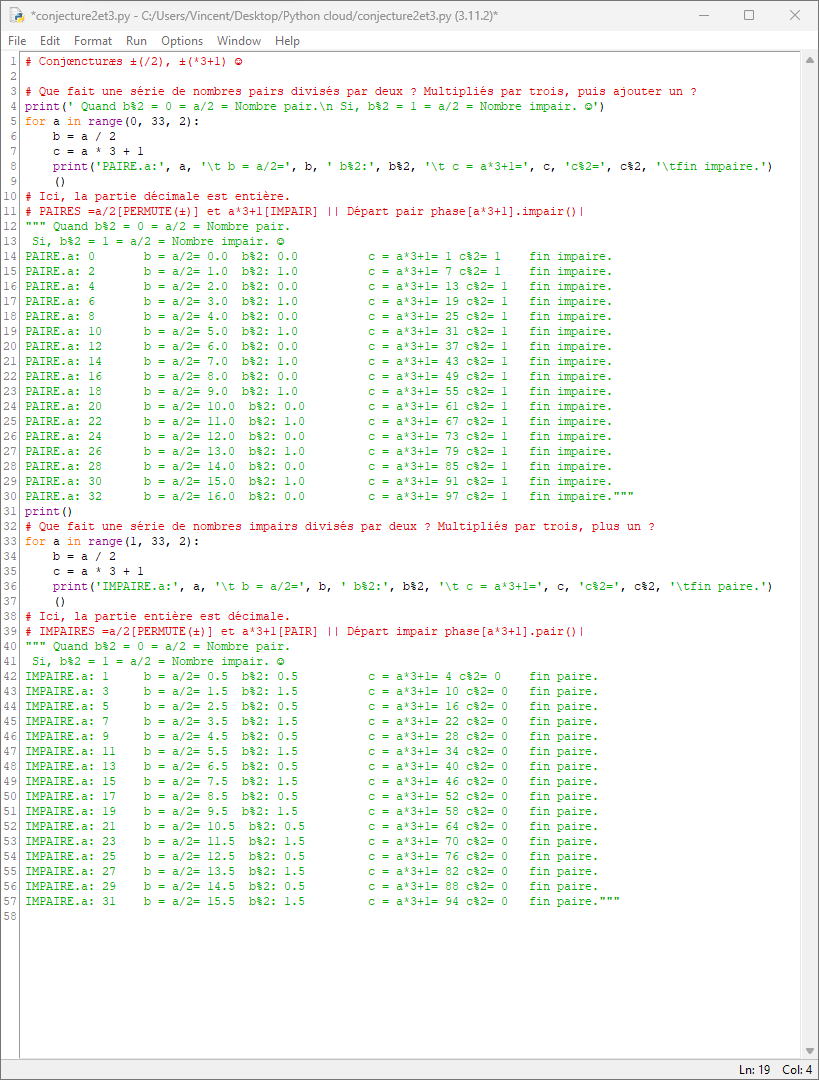Viewport: 819px width, 1080px height.
Task: Open the Edit menu
Action: tap(50, 41)
